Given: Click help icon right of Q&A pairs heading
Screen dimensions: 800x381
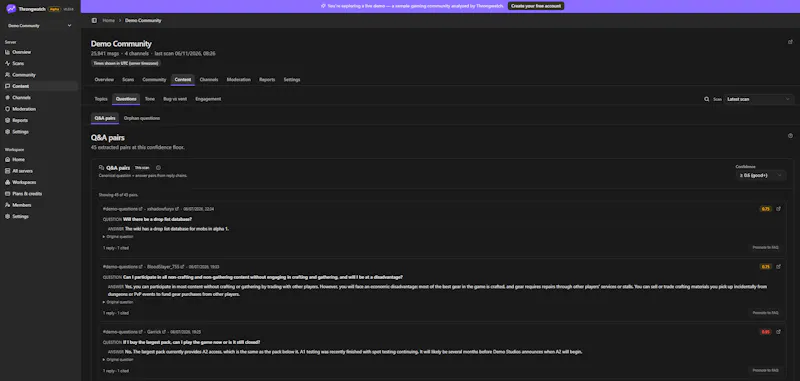Looking at the screenshot, I should pos(790,136).
